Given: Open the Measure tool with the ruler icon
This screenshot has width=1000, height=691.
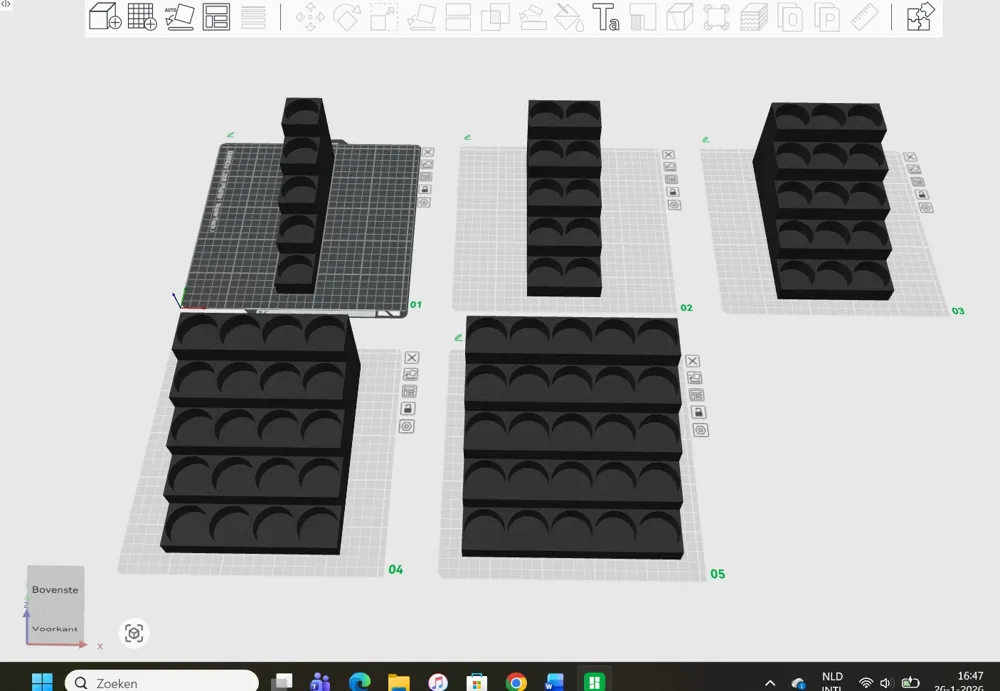Looking at the screenshot, I should [863, 17].
